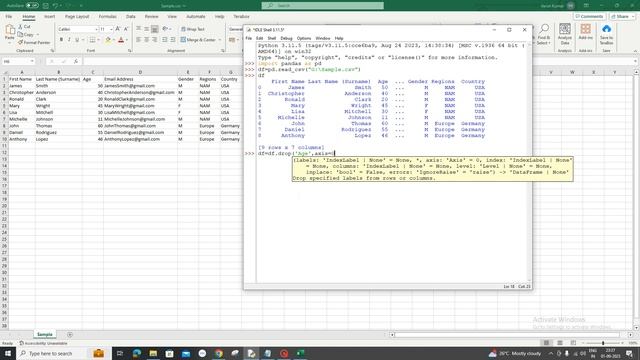Click the Save icon in Excel title bar

click(x=46, y=6)
